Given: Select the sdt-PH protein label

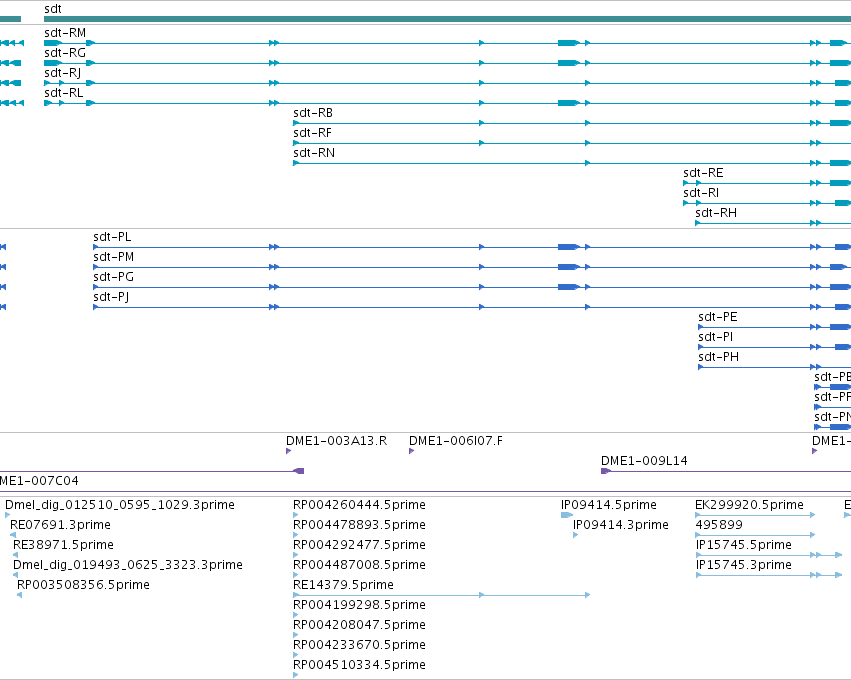Looking at the screenshot, I should click(x=719, y=357).
